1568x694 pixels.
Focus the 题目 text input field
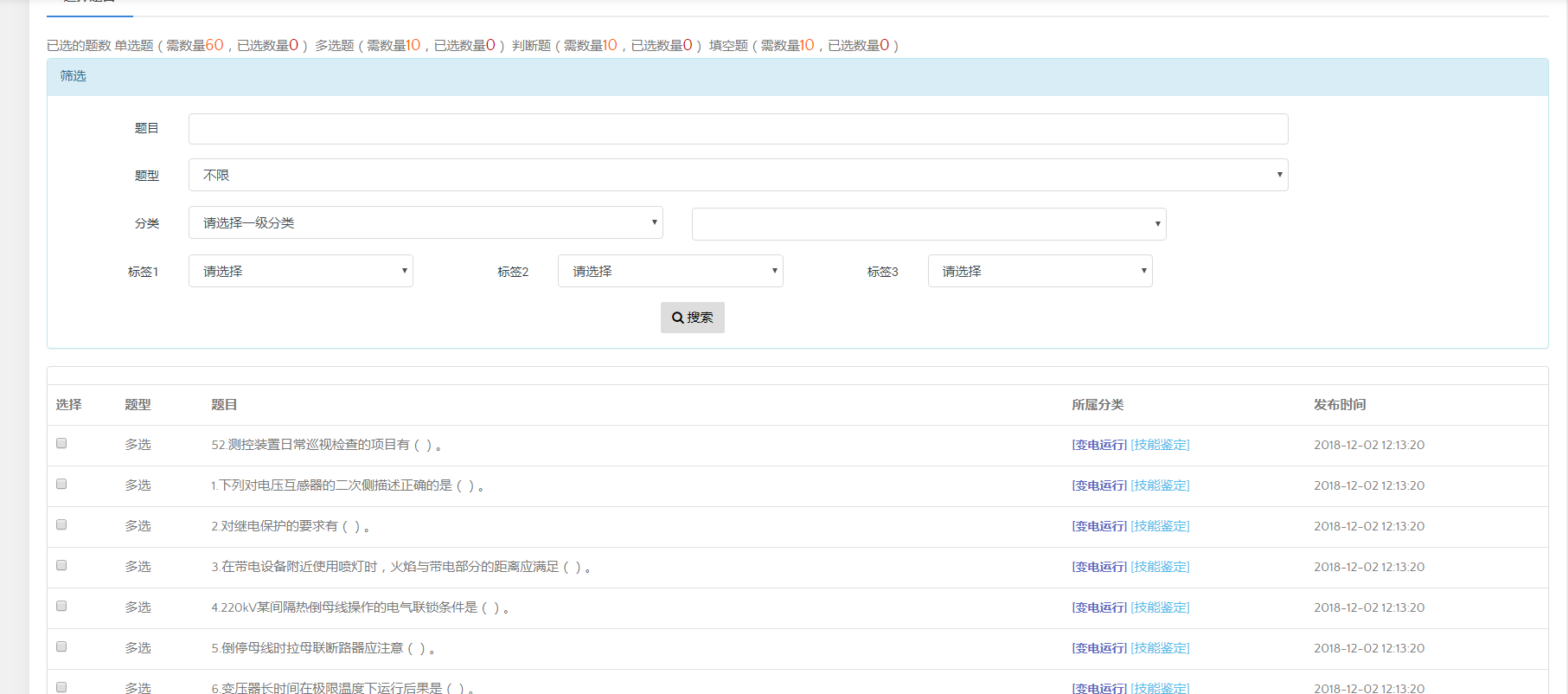tap(738, 129)
